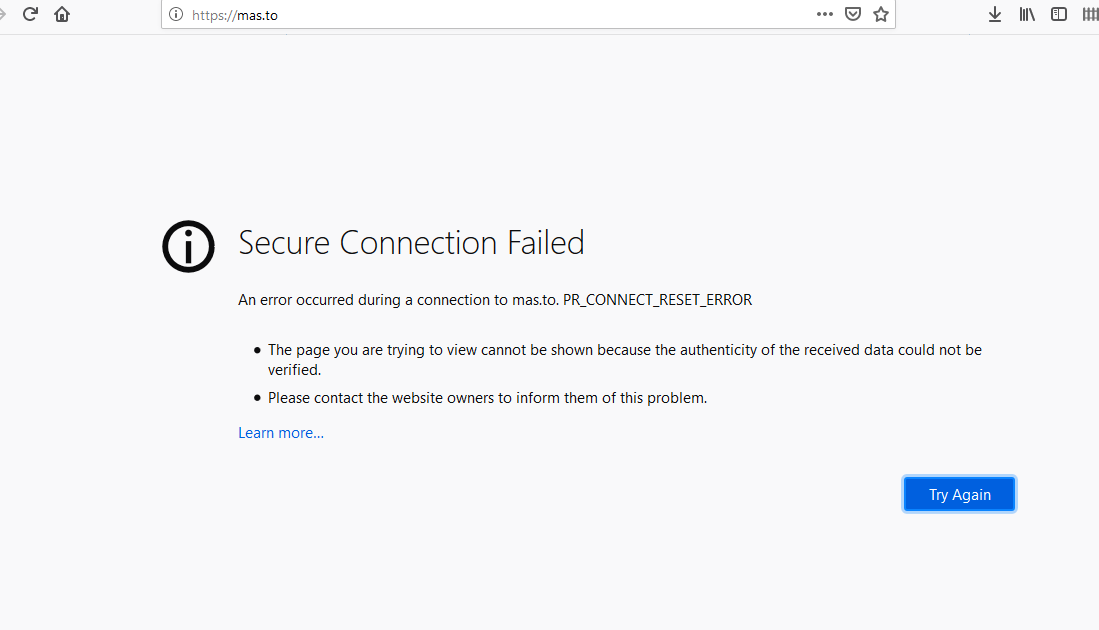Viewport: 1099px width, 630px height.
Task: Click the large info icon beside heading
Action: pyautogui.click(x=188, y=246)
